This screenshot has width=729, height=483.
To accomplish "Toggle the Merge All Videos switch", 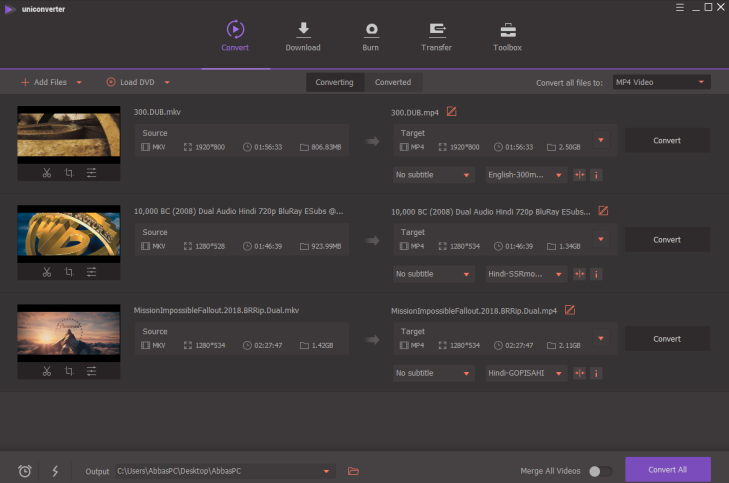I will [600, 471].
